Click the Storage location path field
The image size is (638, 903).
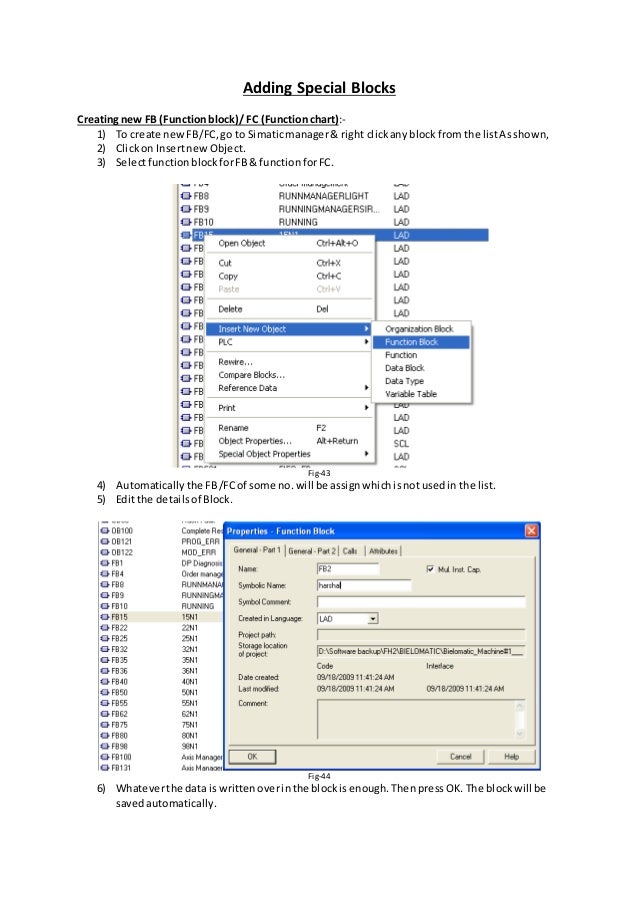[x=421, y=651]
